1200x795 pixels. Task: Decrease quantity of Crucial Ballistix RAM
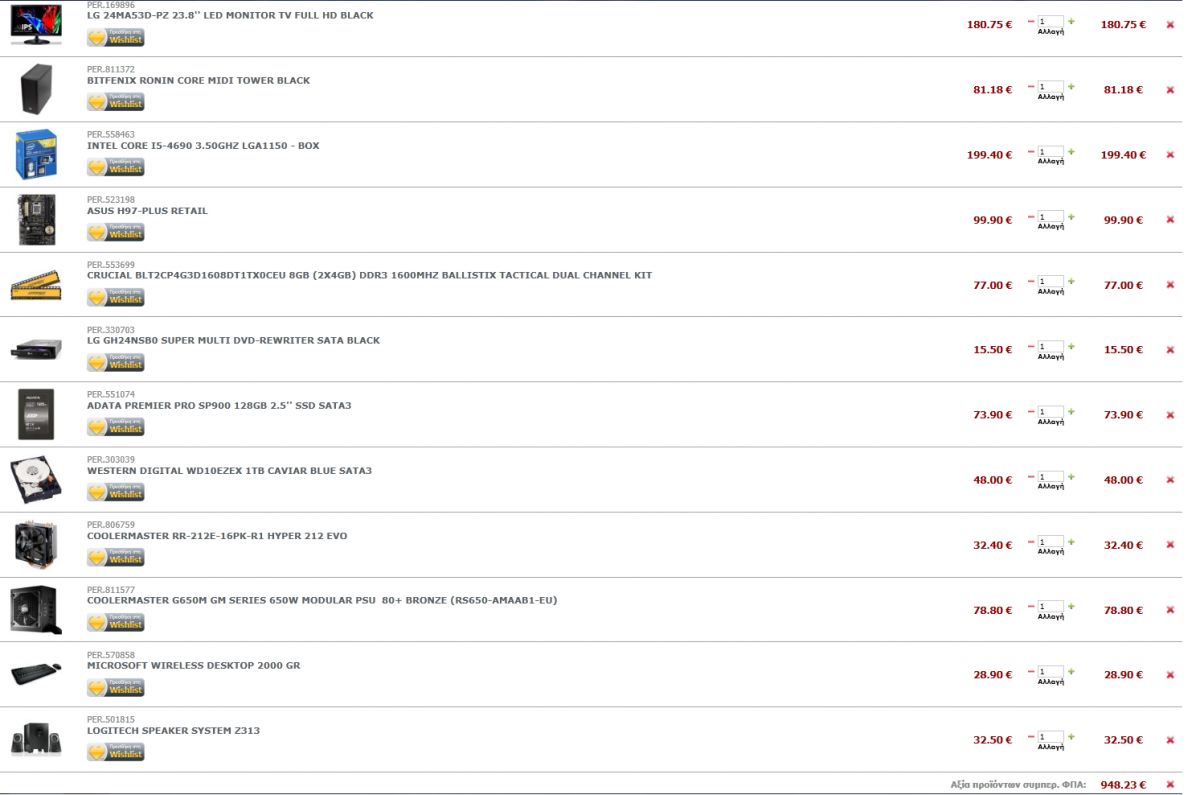point(1031,281)
